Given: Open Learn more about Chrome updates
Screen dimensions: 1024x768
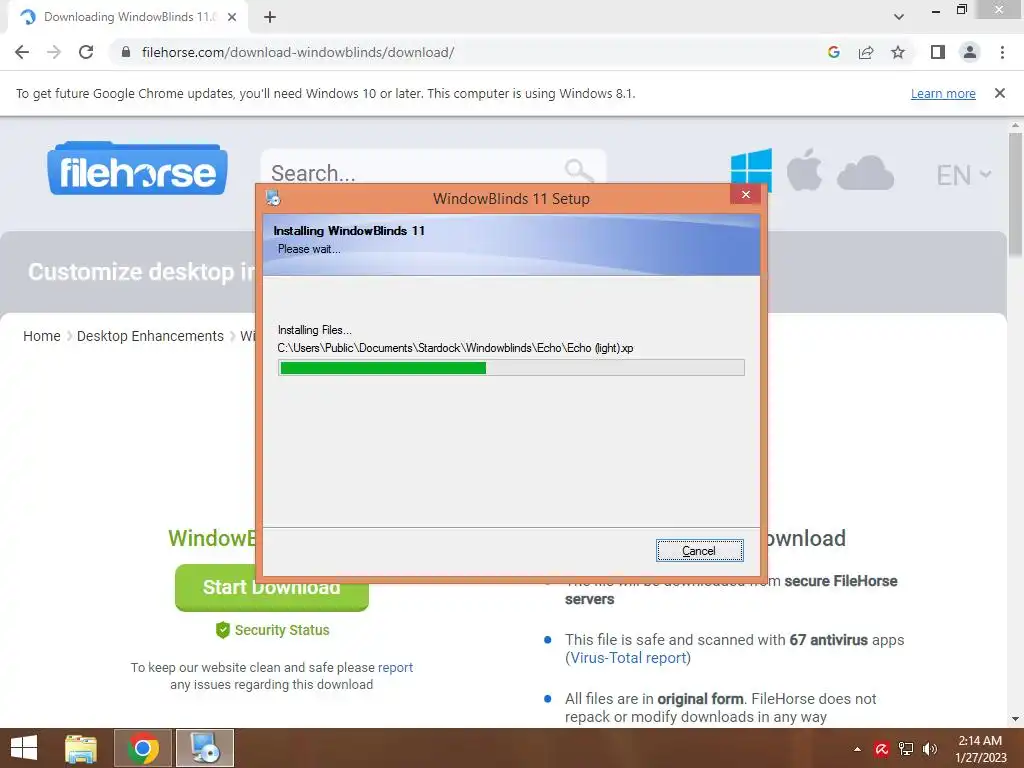Looking at the screenshot, I should (x=943, y=93).
